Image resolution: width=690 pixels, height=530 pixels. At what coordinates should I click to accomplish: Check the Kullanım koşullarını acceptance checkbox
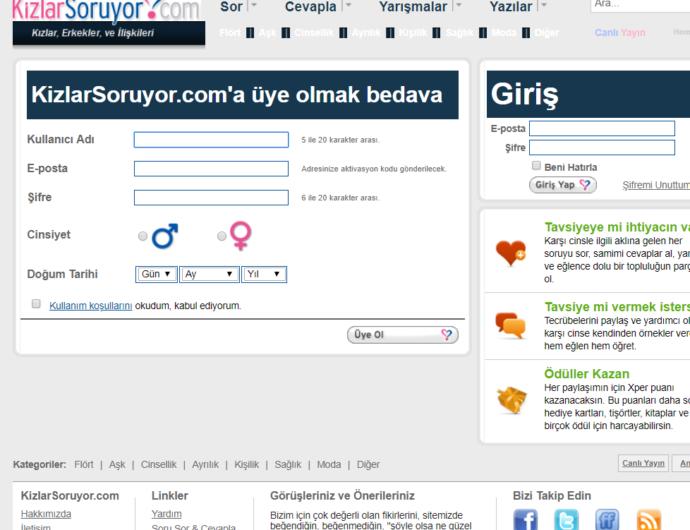click(36, 304)
